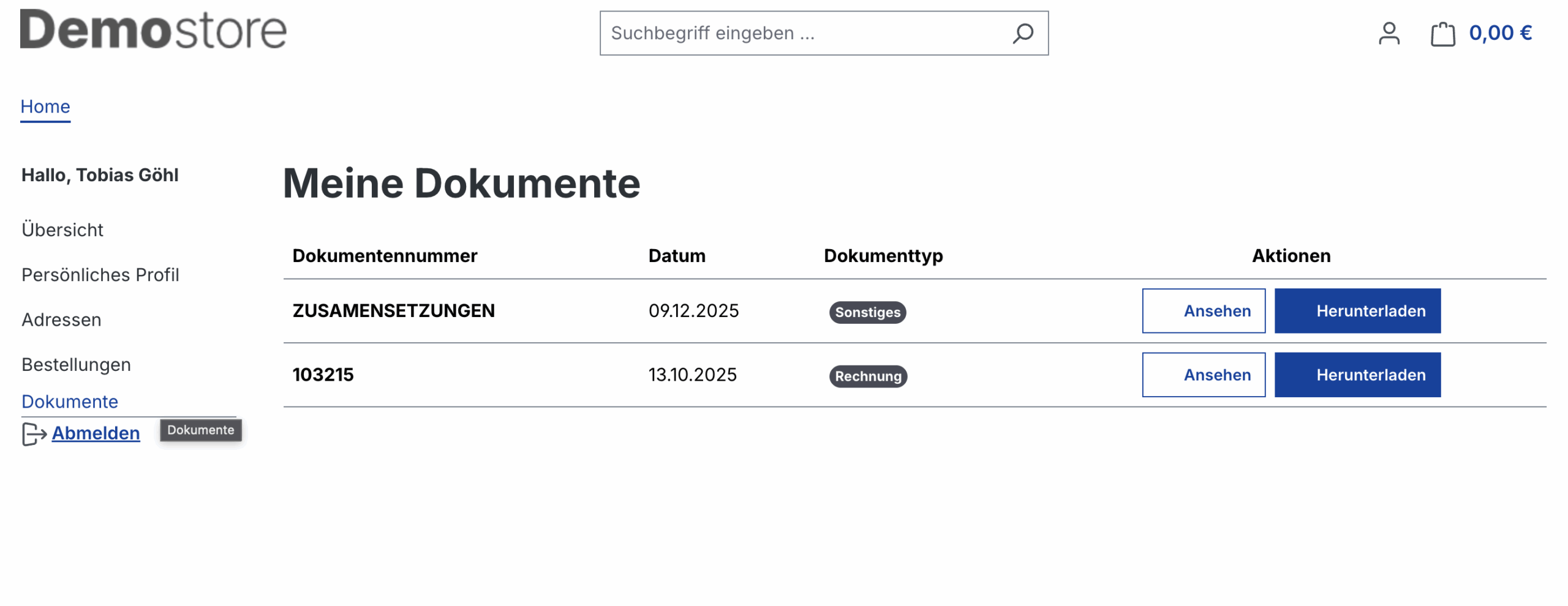Click the Abmelden logout link
Viewport: 1568px width, 606px height.
coord(96,433)
